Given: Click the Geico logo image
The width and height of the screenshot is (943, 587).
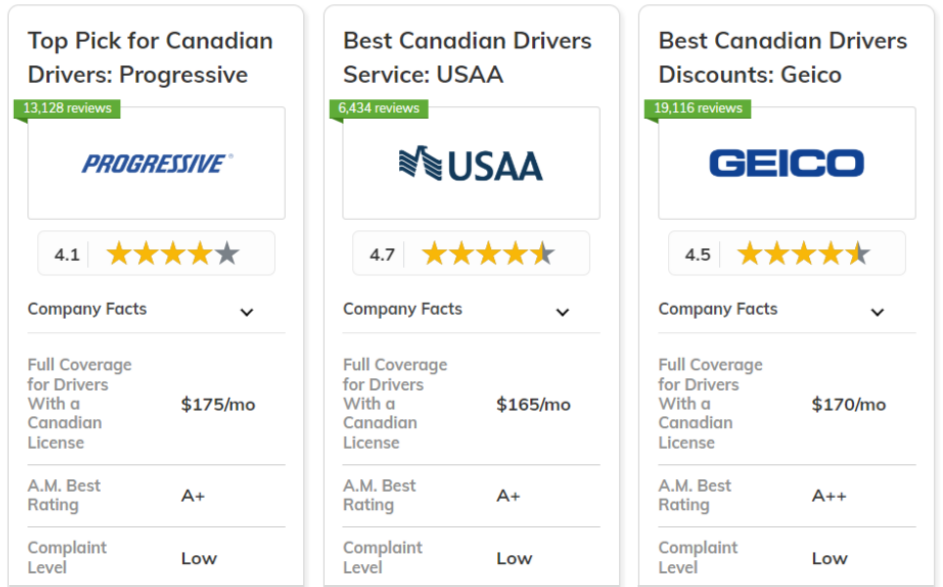Looking at the screenshot, I should [x=787, y=163].
